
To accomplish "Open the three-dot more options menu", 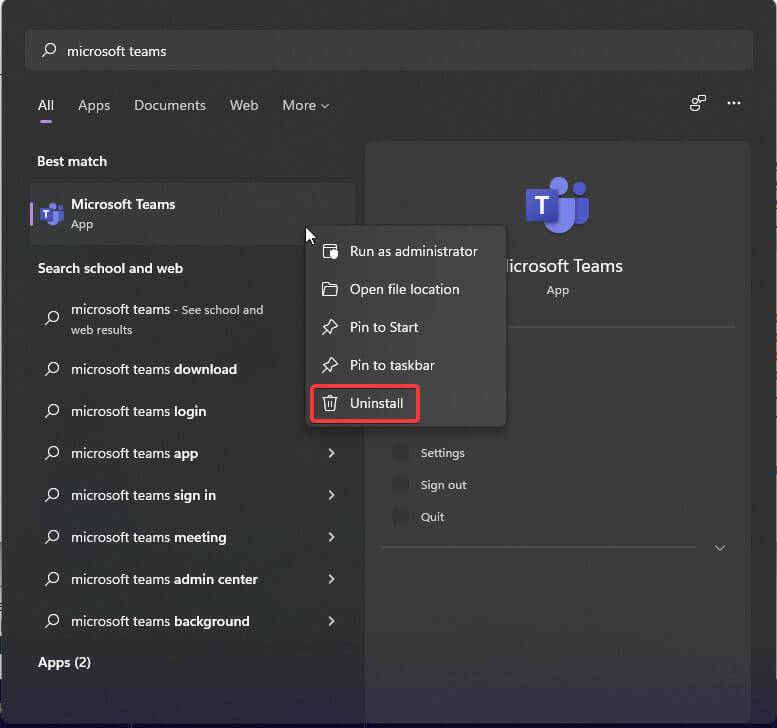I will [x=734, y=103].
